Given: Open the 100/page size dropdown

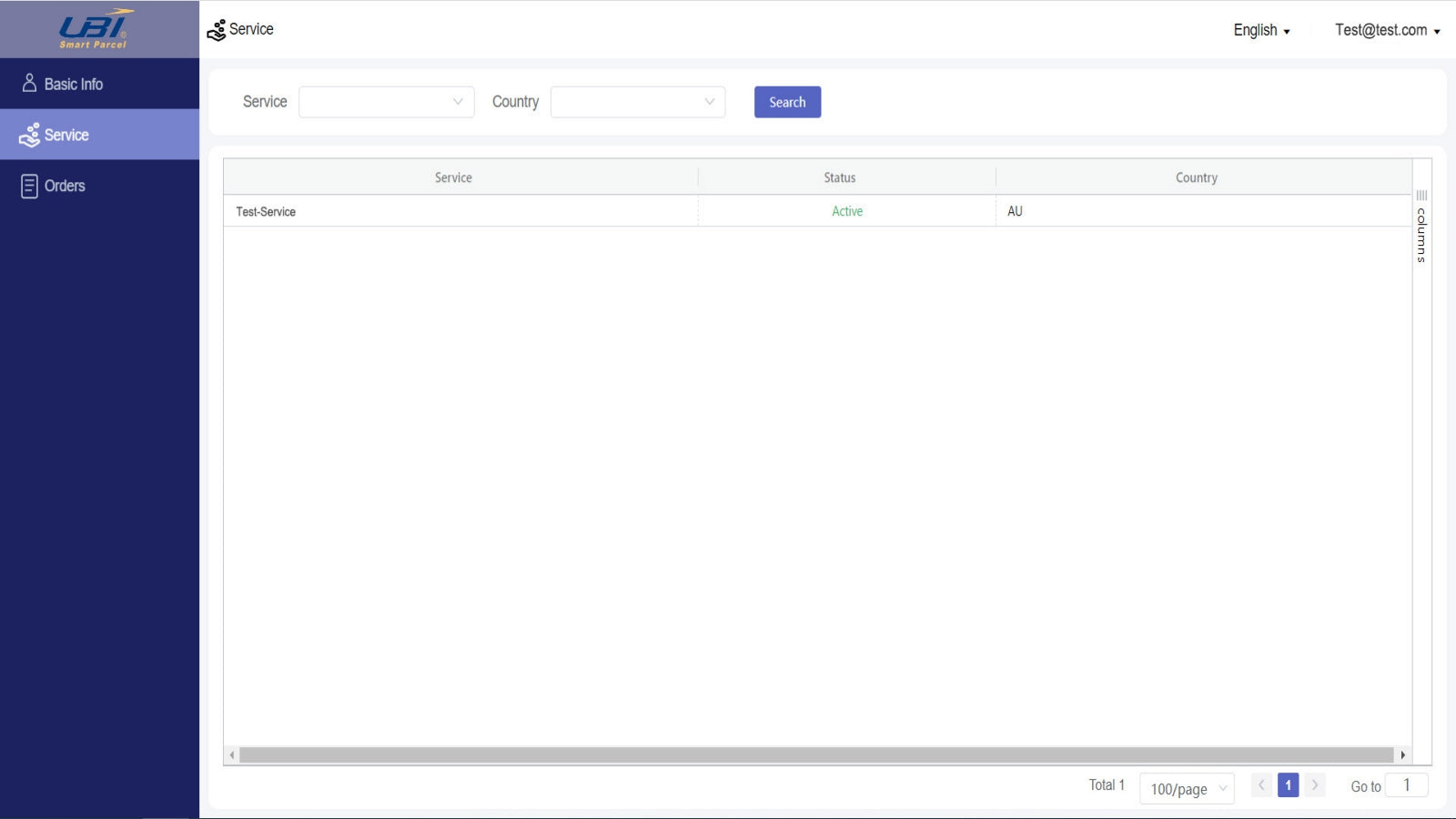Looking at the screenshot, I should pos(1187,788).
